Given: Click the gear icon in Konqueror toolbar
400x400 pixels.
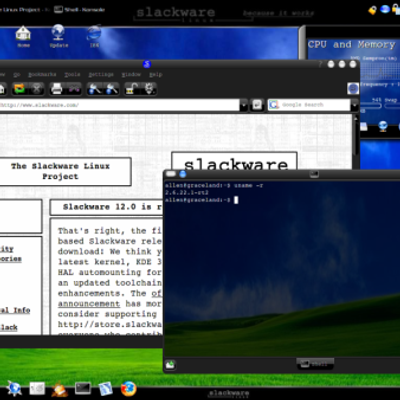Looking at the screenshot, I should [x=149, y=89].
